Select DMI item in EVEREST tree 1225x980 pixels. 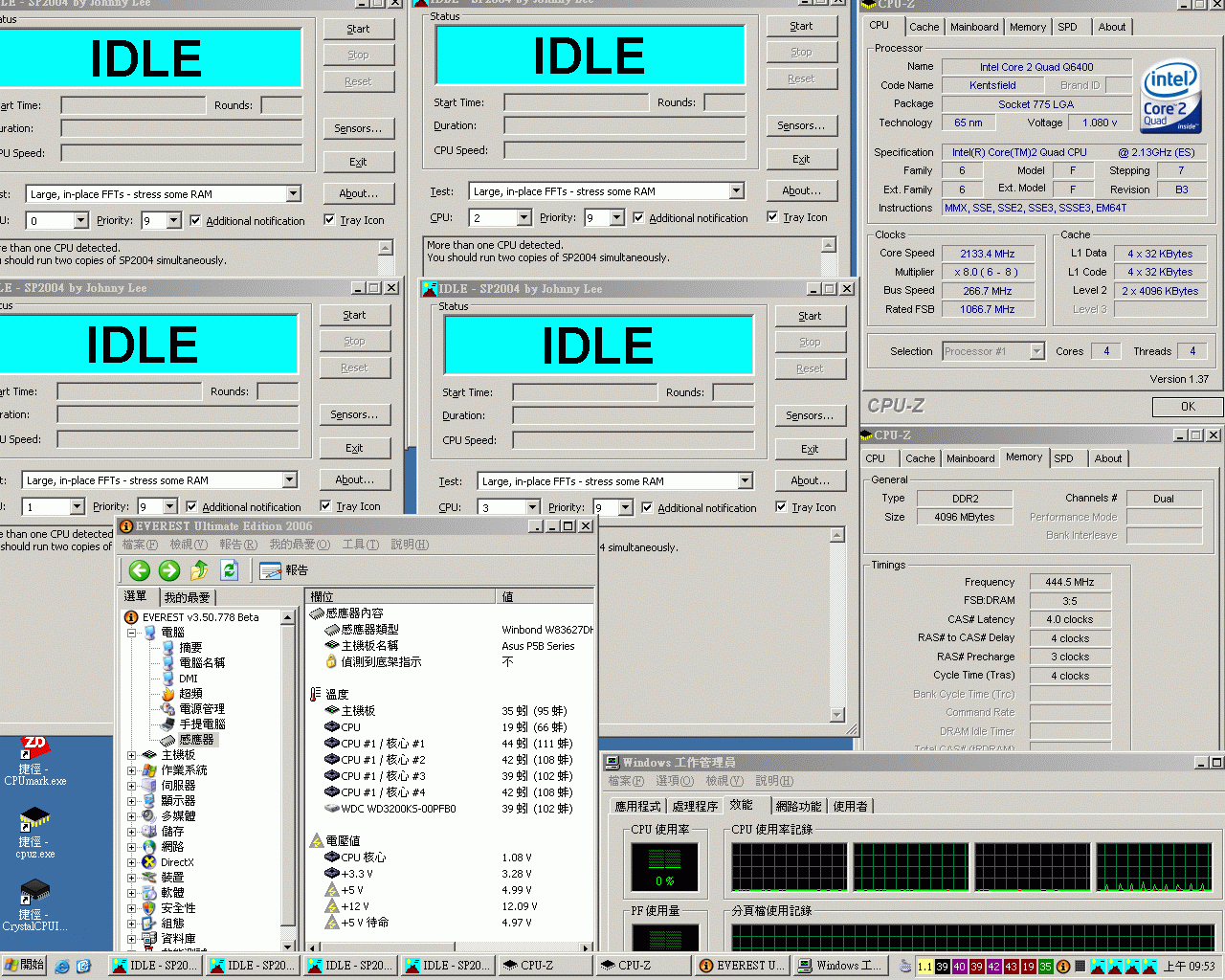pos(189,678)
